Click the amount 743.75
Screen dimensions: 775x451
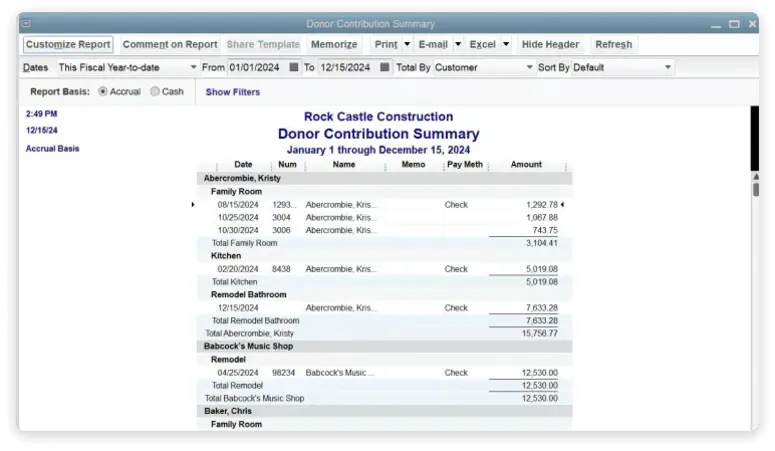pos(545,230)
